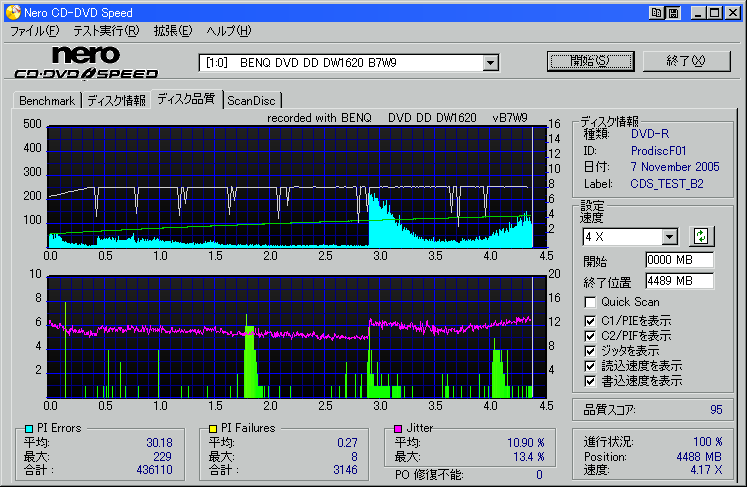Open the 拡張(E) menu

click(x=172, y=32)
